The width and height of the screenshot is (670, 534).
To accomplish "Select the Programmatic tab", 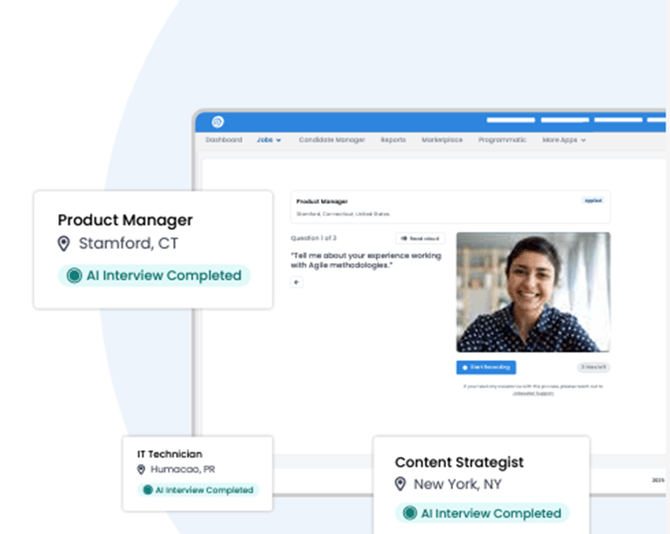I will pyautogui.click(x=502, y=140).
